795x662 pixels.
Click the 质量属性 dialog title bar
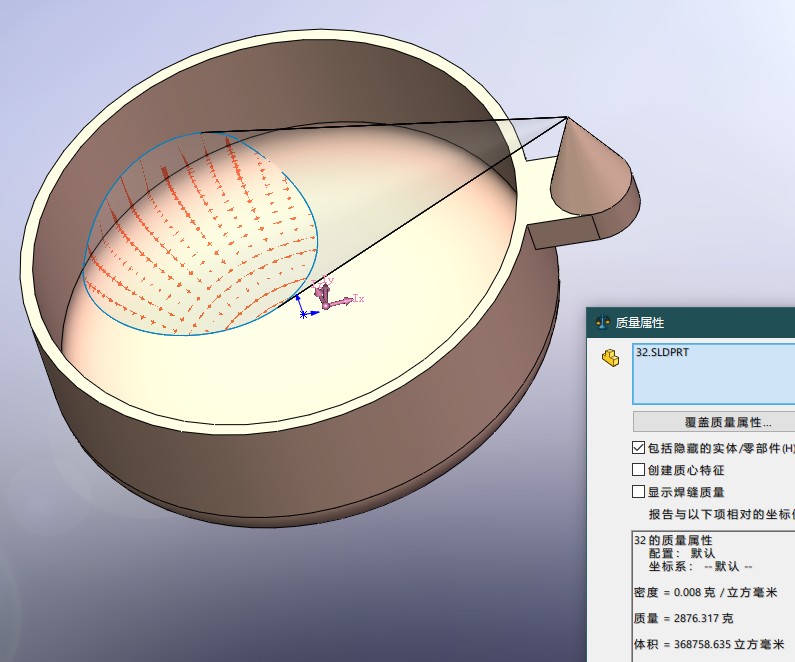(x=700, y=323)
